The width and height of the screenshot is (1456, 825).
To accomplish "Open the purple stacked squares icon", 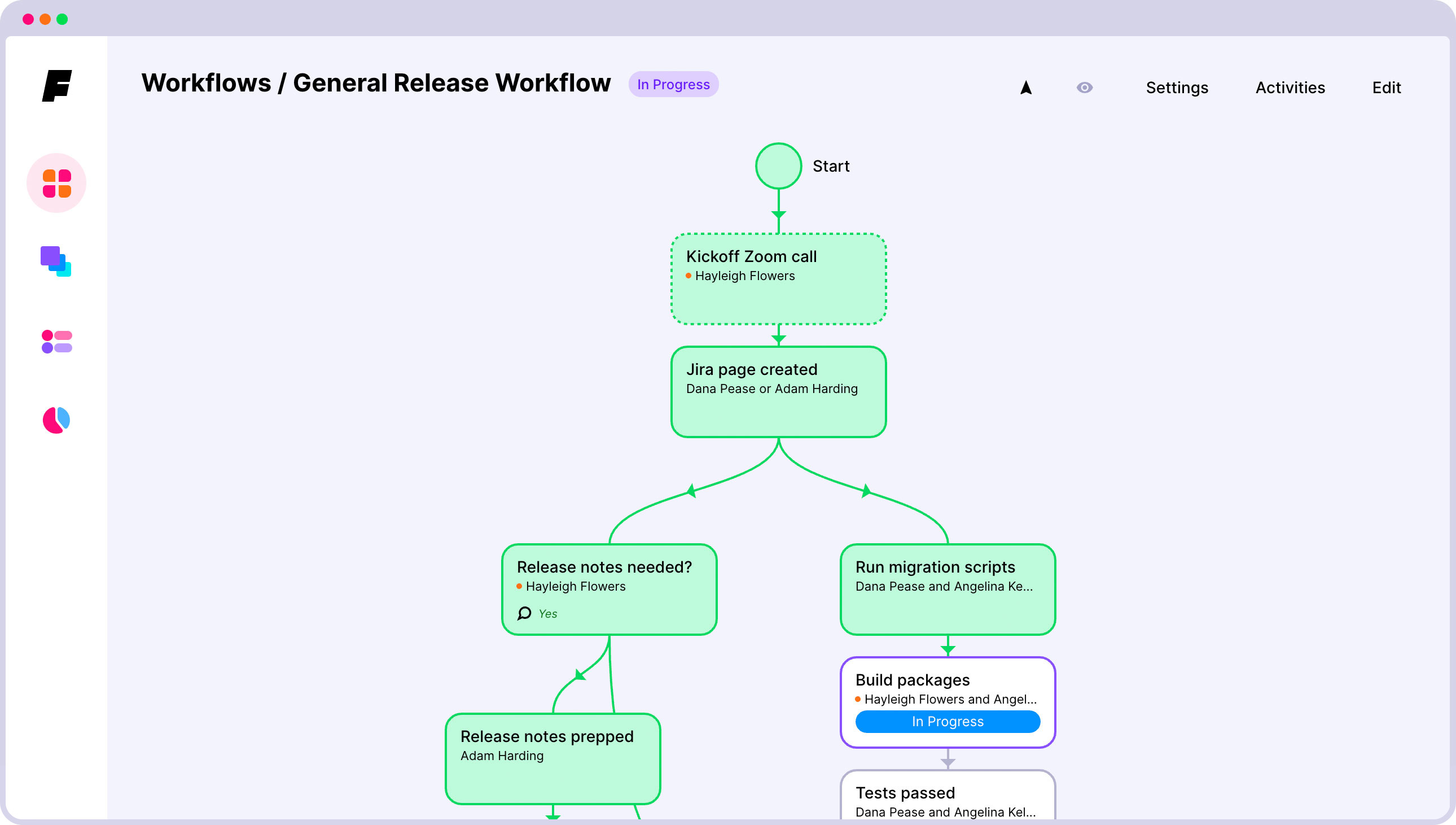I will click(x=56, y=261).
